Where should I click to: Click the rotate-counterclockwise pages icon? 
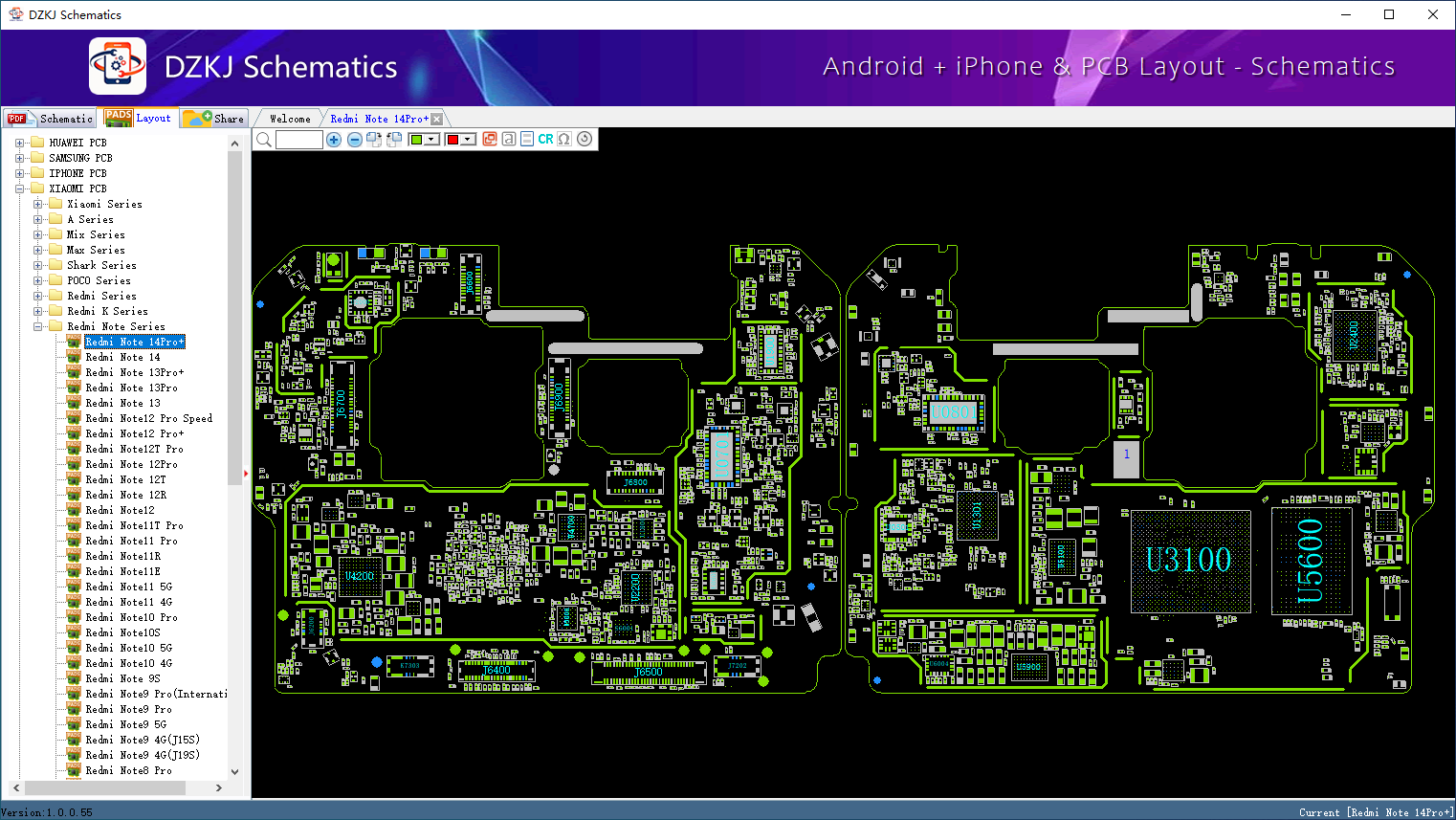(394, 140)
